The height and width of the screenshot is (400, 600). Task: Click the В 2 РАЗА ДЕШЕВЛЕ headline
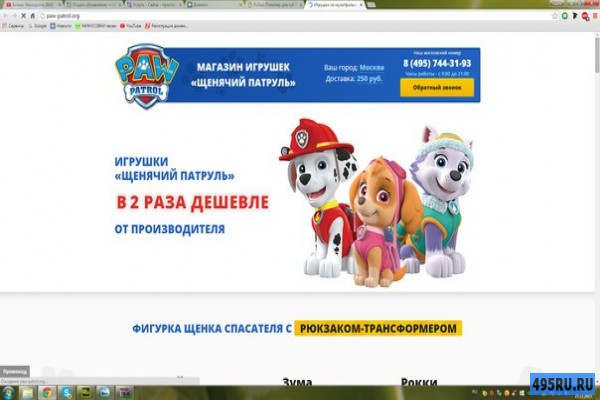[x=192, y=202]
